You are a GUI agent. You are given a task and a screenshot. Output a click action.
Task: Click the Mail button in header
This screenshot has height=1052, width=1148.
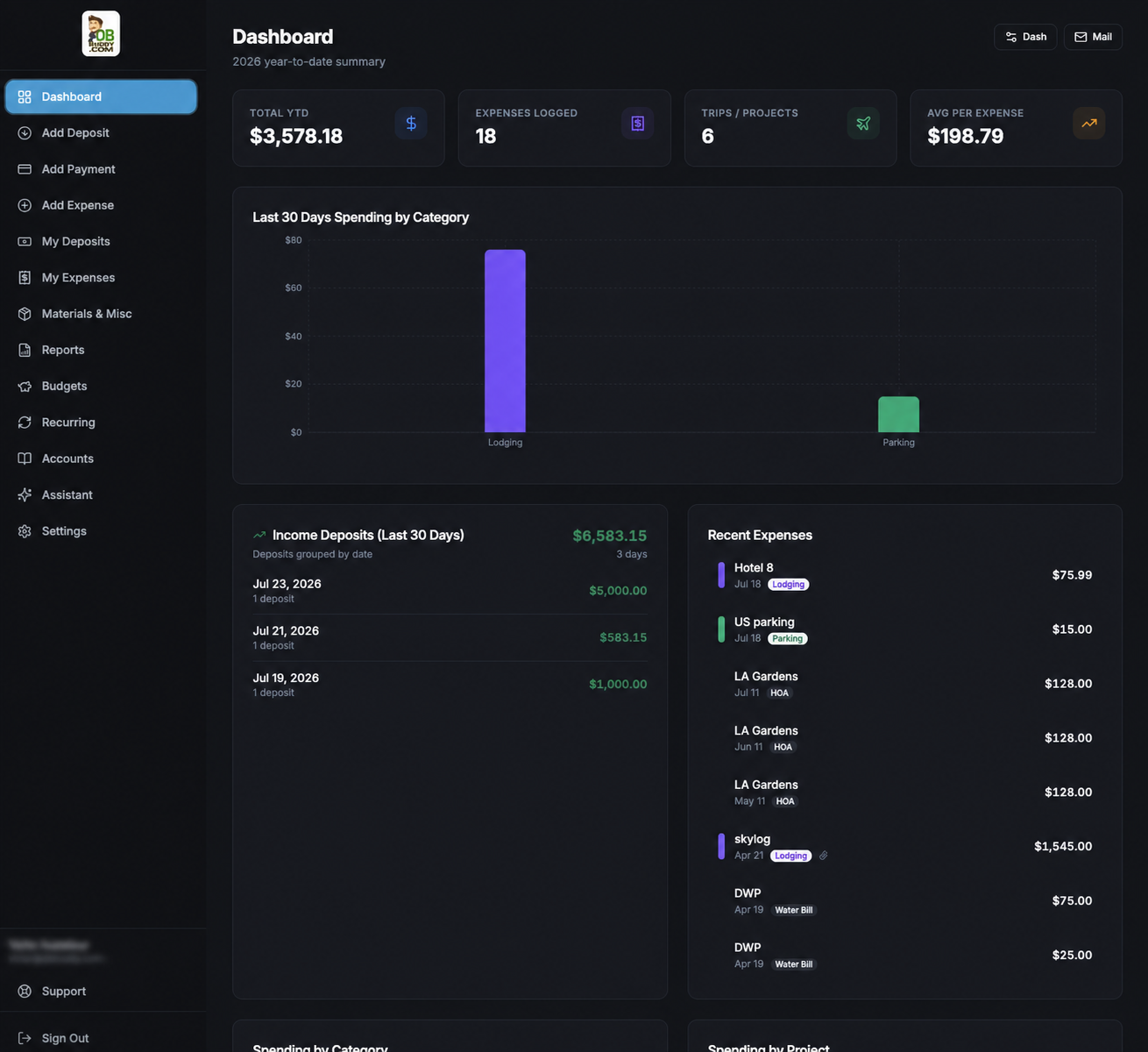tap(1093, 37)
